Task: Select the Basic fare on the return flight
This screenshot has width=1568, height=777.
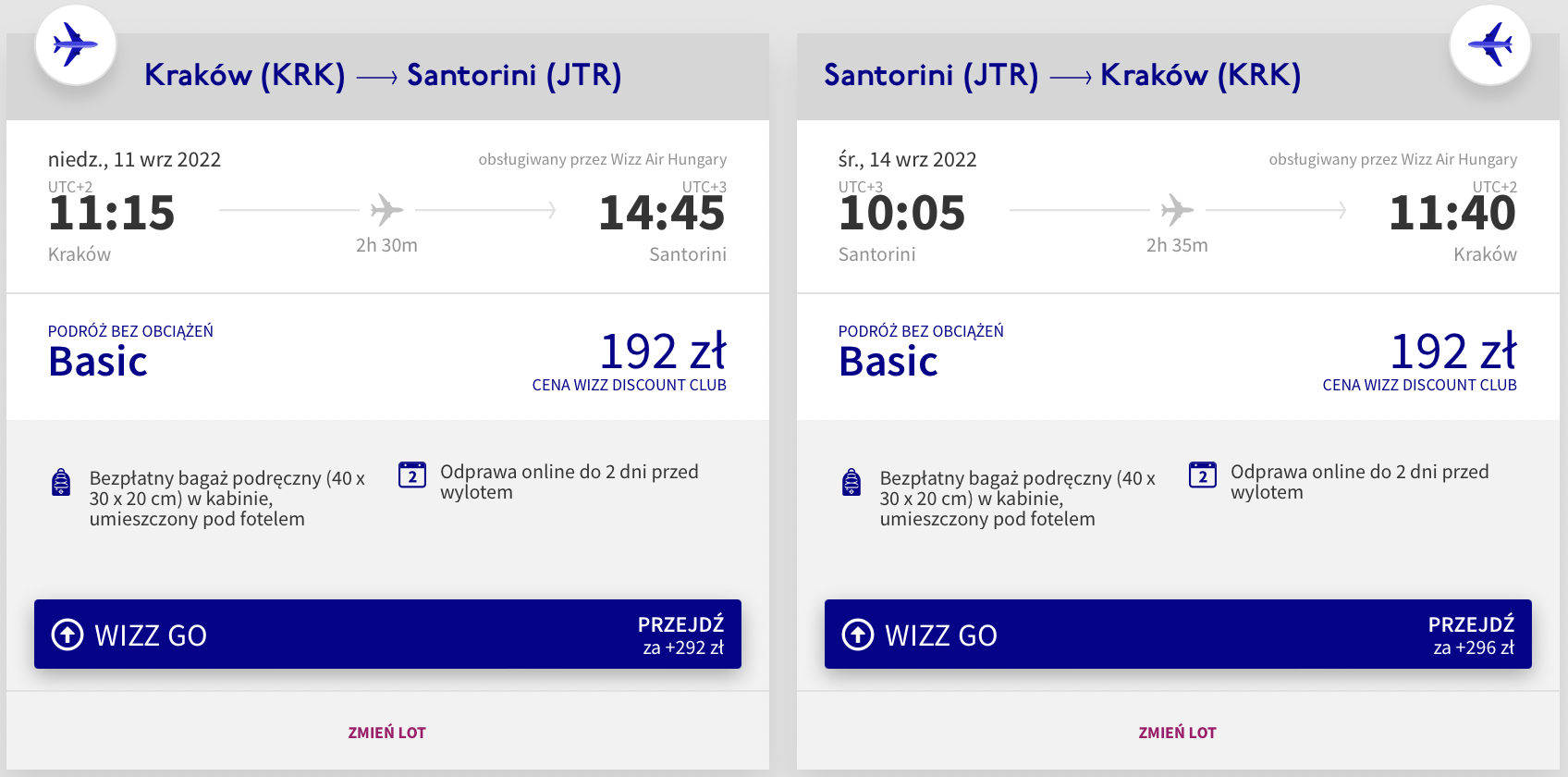Action: click(x=888, y=361)
